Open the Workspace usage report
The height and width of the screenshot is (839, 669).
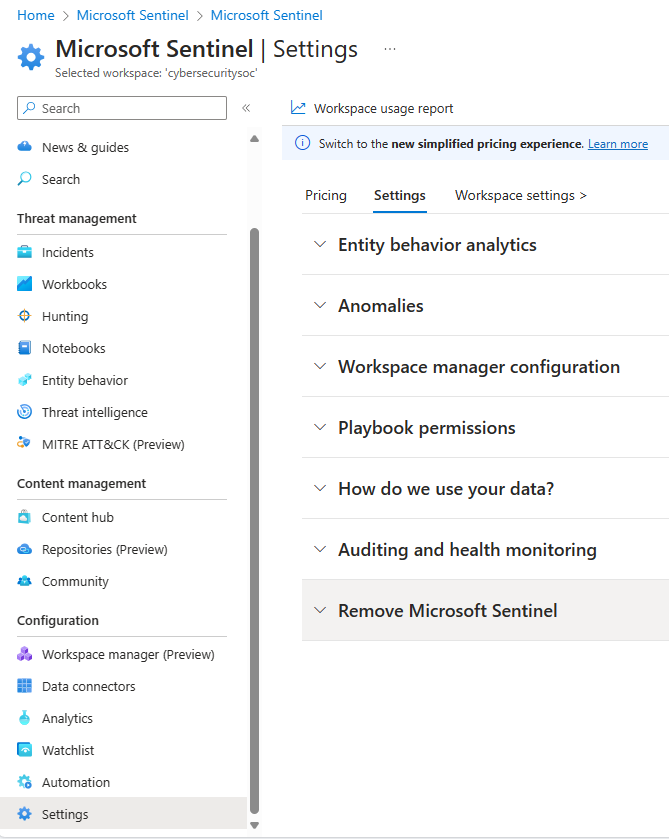point(383,108)
